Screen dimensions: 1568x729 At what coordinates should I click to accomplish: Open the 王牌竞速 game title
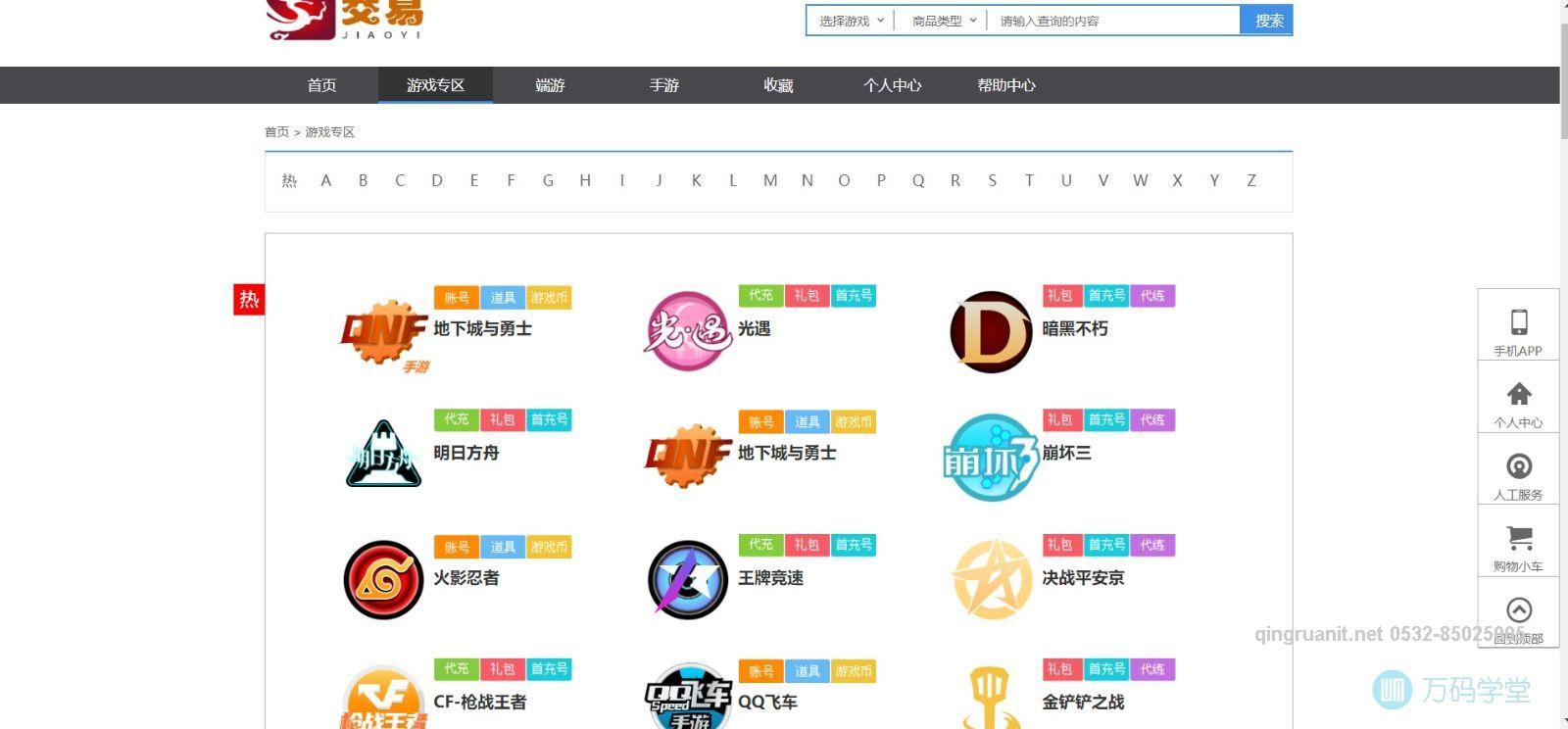[771, 578]
